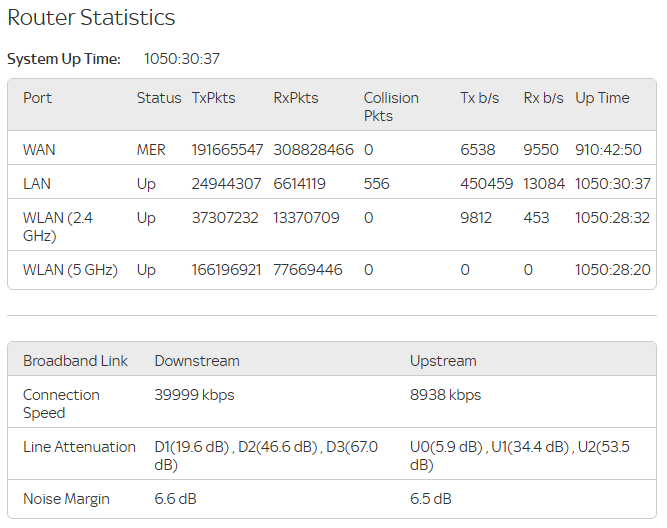Click the System Up Time value 1050:30:37
667x528 pixels.
182,59
